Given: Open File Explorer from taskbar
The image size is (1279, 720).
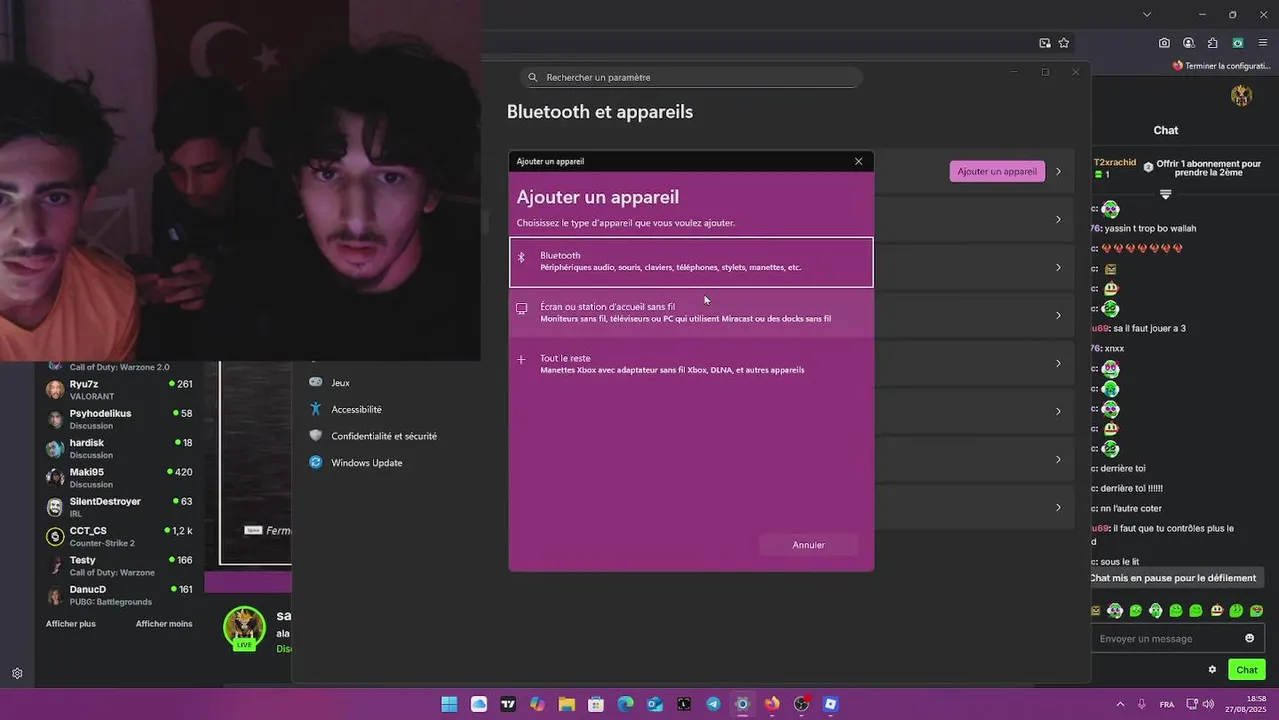Looking at the screenshot, I should (x=566, y=704).
